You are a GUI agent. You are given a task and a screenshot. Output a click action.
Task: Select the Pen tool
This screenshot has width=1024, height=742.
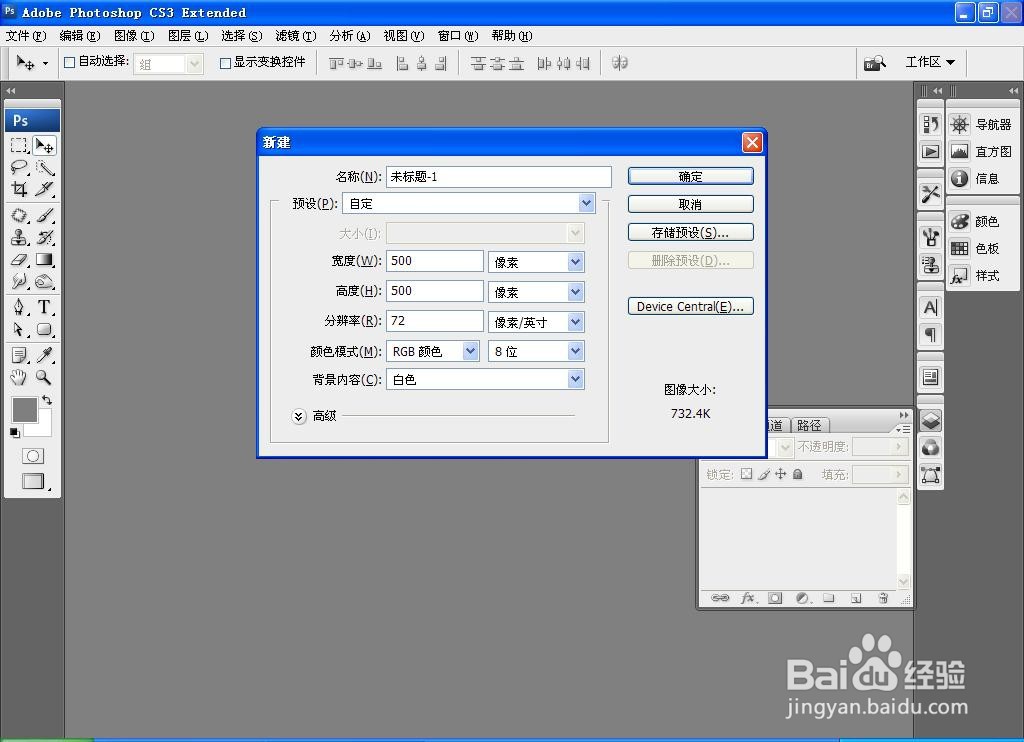tap(19, 306)
